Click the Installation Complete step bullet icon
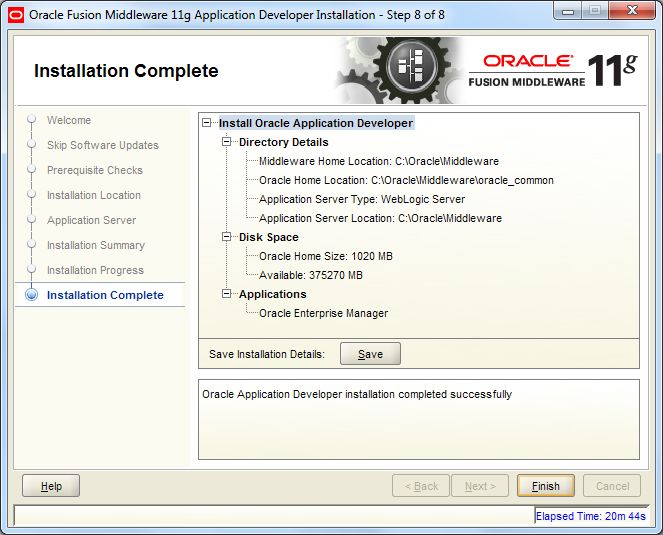Image resolution: width=663 pixels, height=535 pixels. [x=32, y=295]
